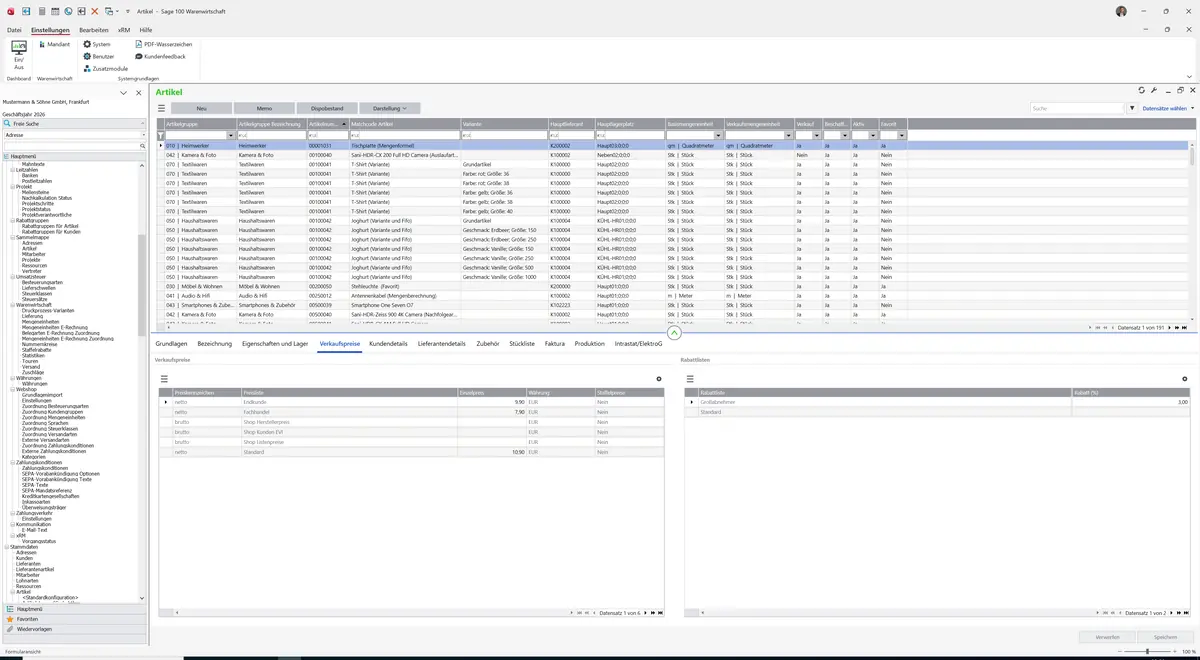Open the Favorit column filter dropdown
Image resolution: width=1200 pixels, height=660 pixels.
point(902,135)
